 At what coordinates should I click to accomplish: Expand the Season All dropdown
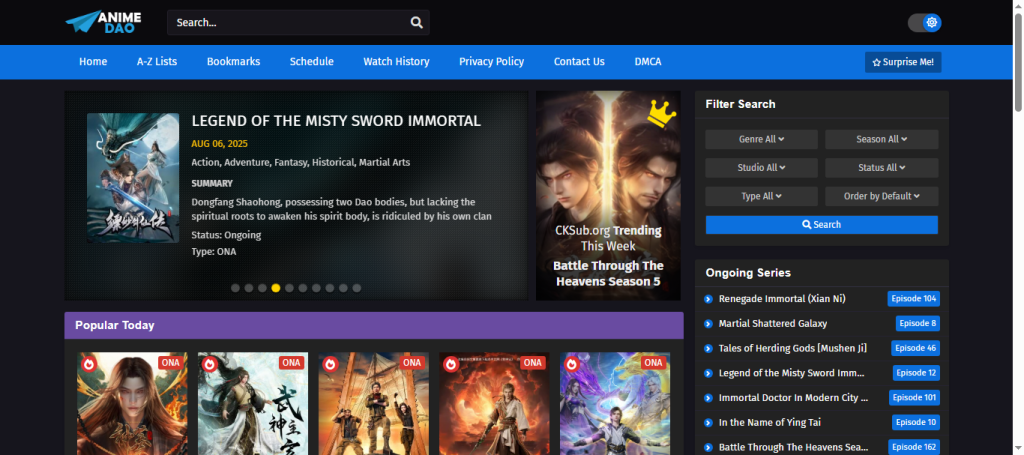pos(882,139)
